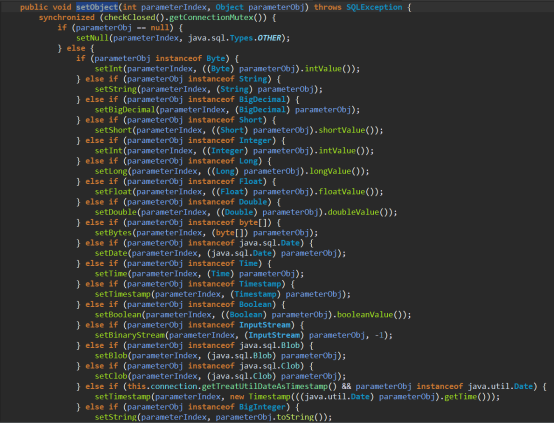Click the setTime method call
This screenshot has width=554, height=424.
111,273
